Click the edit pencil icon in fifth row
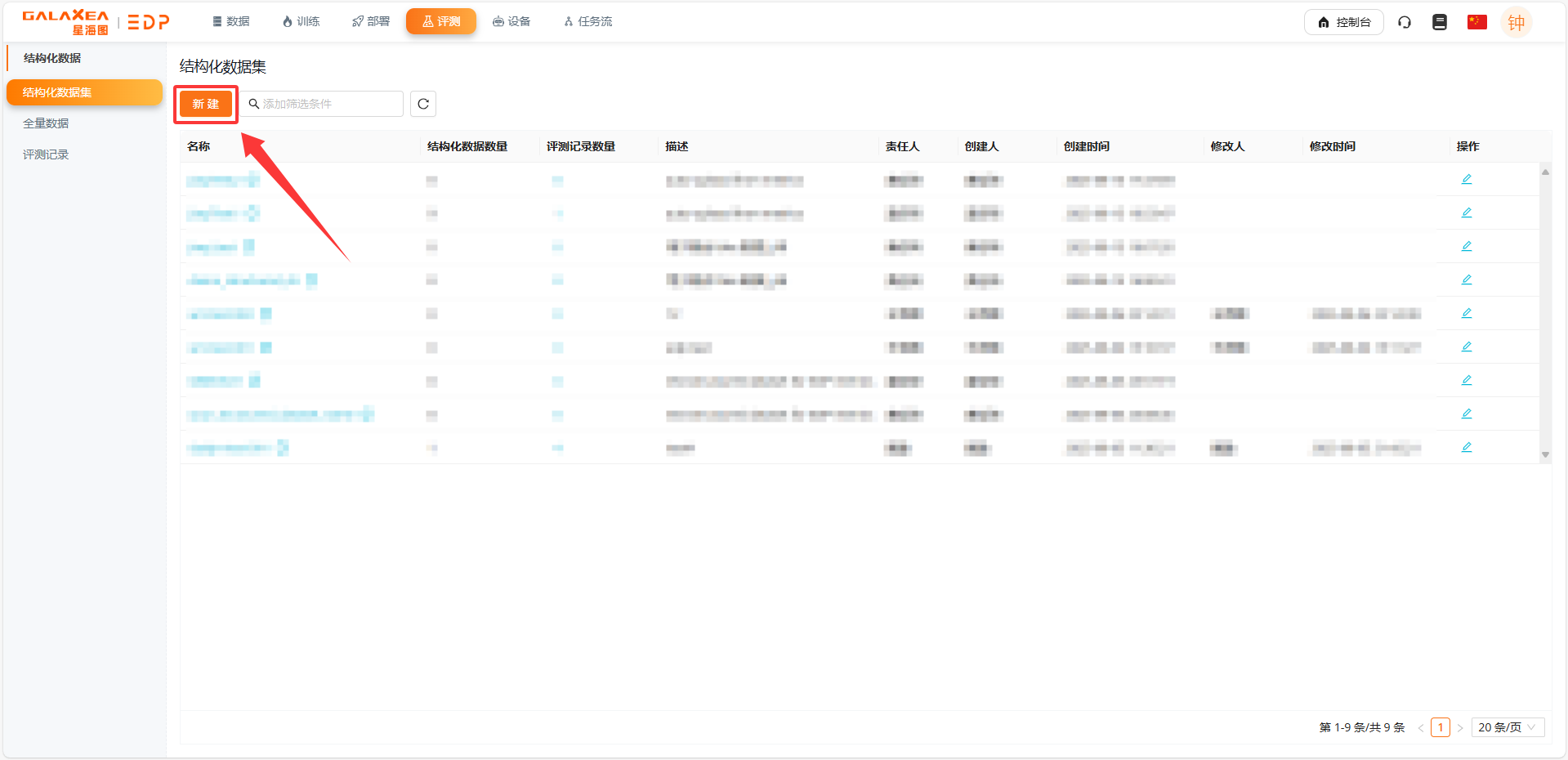 [x=1467, y=313]
